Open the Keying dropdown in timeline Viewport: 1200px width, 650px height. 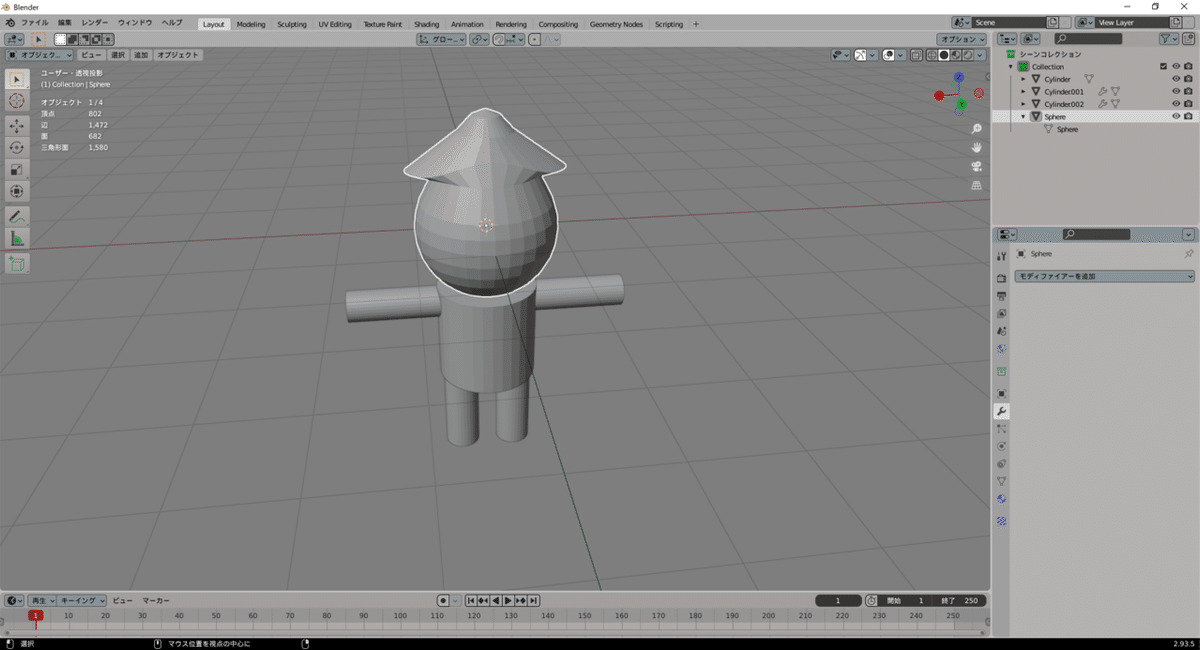(83, 600)
